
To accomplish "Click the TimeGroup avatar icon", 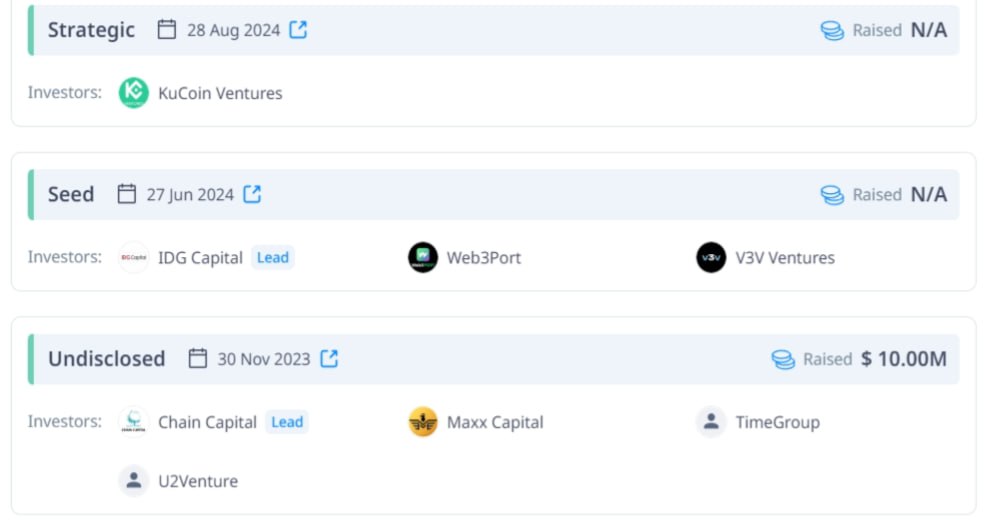I will click(x=711, y=422).
